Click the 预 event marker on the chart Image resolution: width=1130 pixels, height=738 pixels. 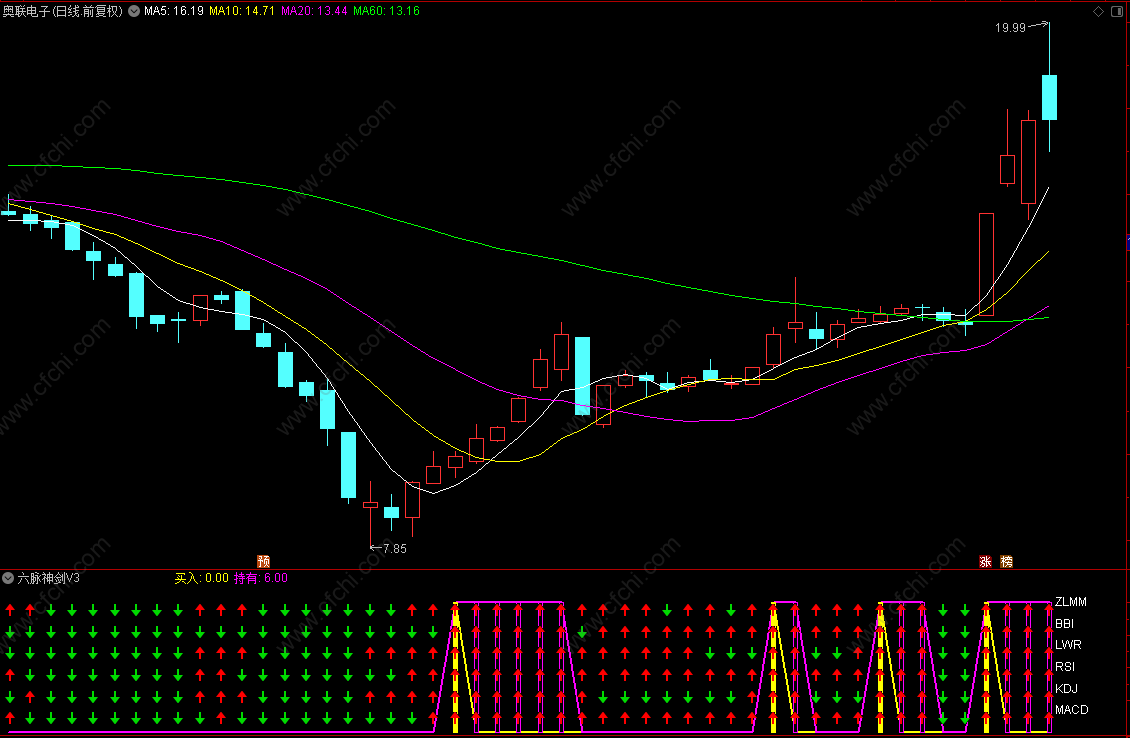(x=264, y=561)
